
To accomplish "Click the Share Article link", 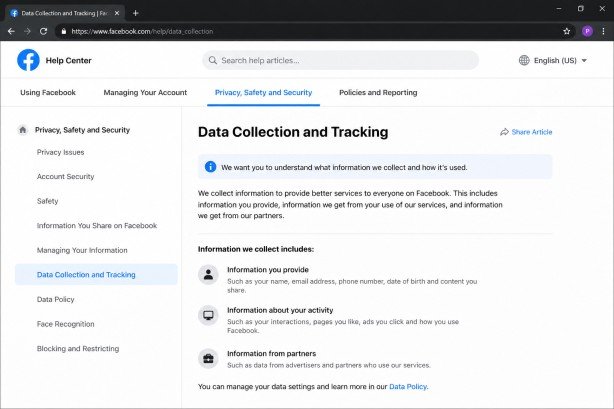I will pyautogui.click(x=532, y=132).
